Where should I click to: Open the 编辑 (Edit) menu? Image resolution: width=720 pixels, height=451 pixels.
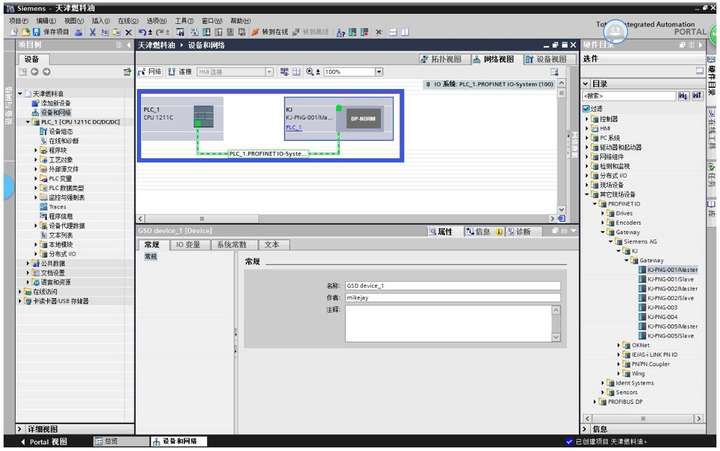[x=46, y=21]
